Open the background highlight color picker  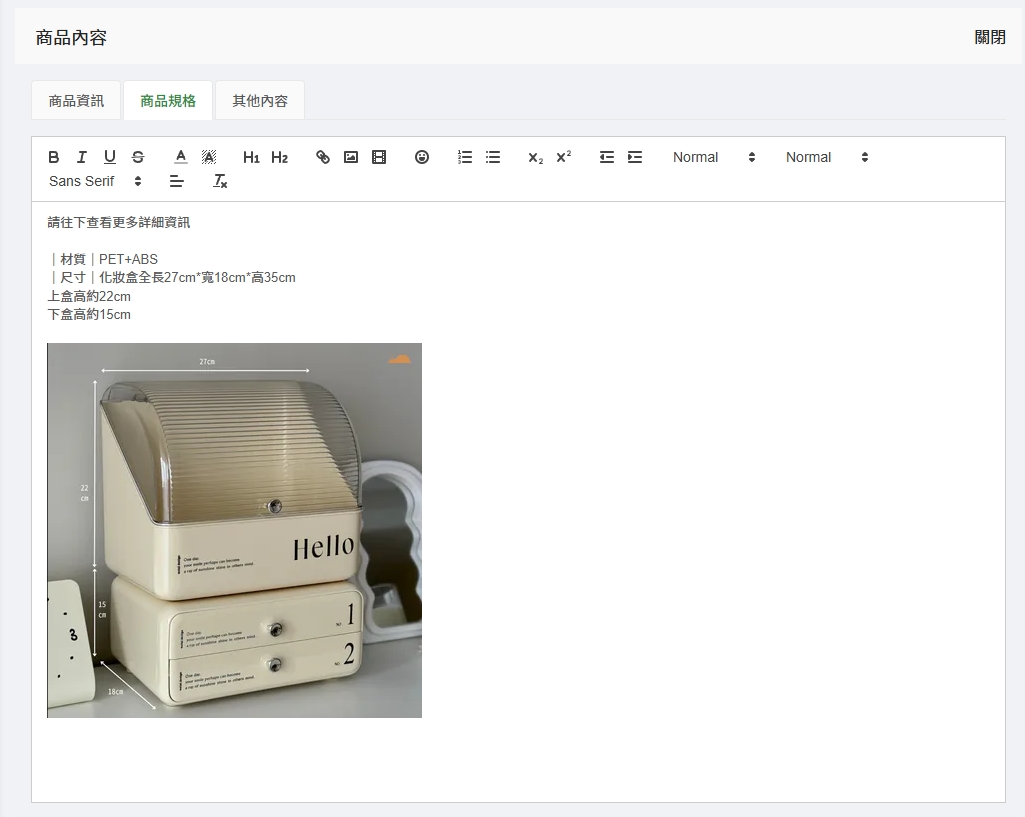pyautogui.click(x=209, y=157)
